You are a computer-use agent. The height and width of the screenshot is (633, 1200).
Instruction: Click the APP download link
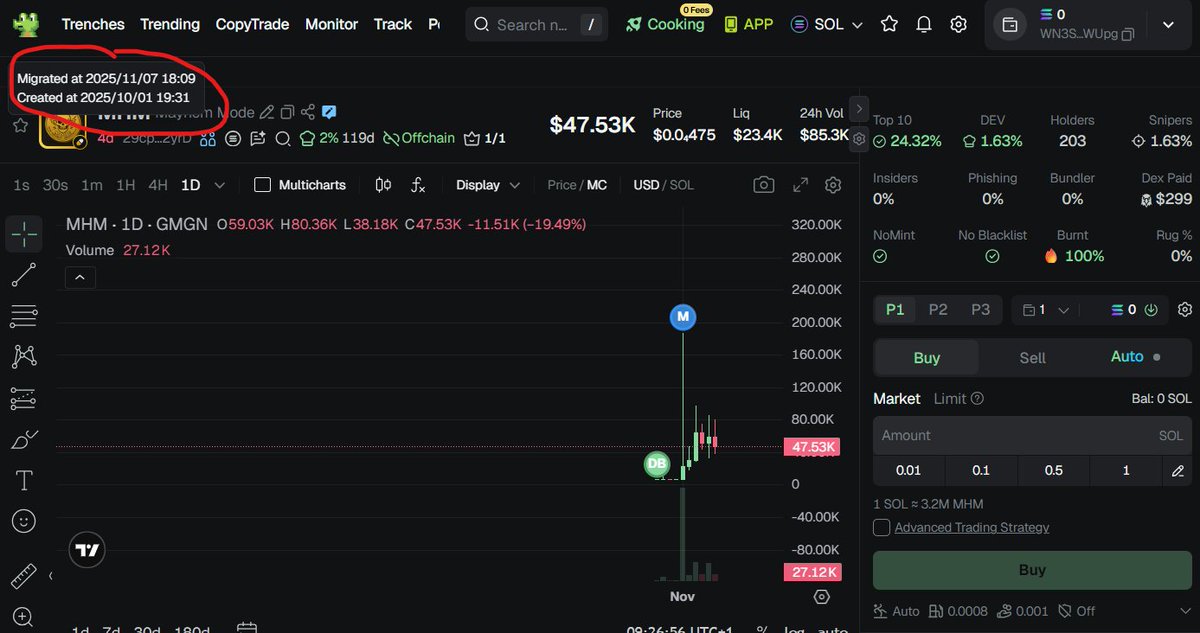749,24
